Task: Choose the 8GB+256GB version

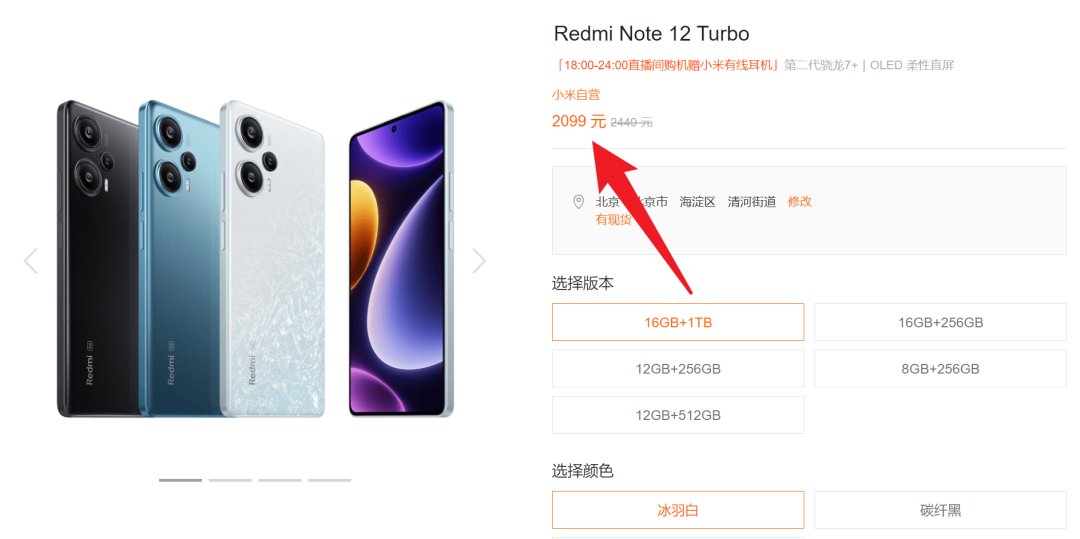Action: [x=940, y=369]
